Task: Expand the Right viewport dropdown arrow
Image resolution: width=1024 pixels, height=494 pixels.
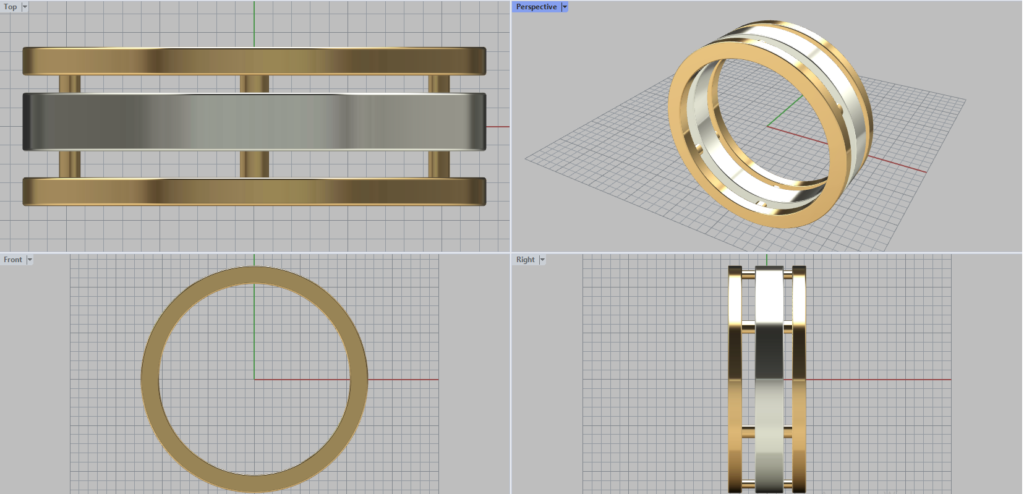Action: click(542, 259)
